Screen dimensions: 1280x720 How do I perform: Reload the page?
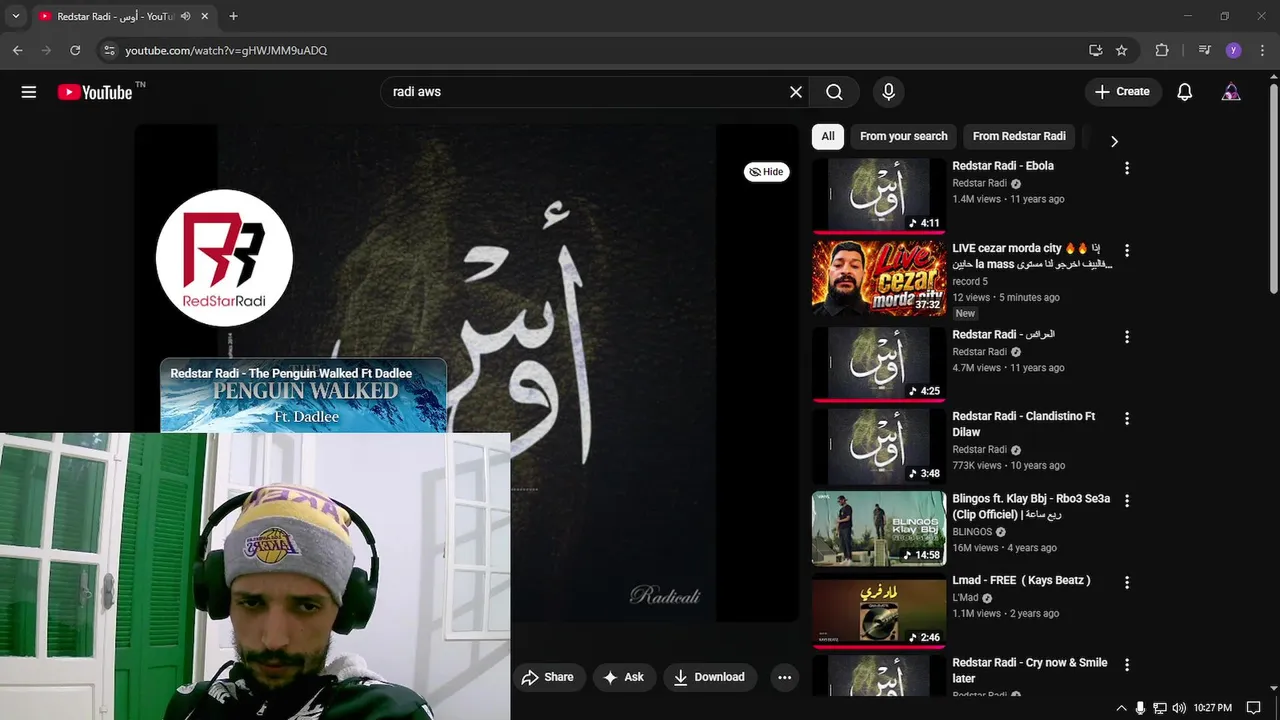pyautogui.click(x=75, y=50)
